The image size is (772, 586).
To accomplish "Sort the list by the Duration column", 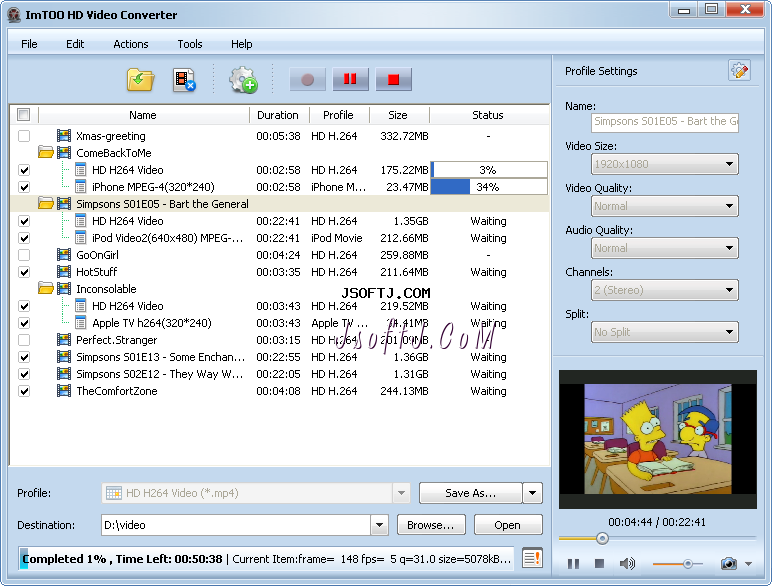I will [279, 115].
